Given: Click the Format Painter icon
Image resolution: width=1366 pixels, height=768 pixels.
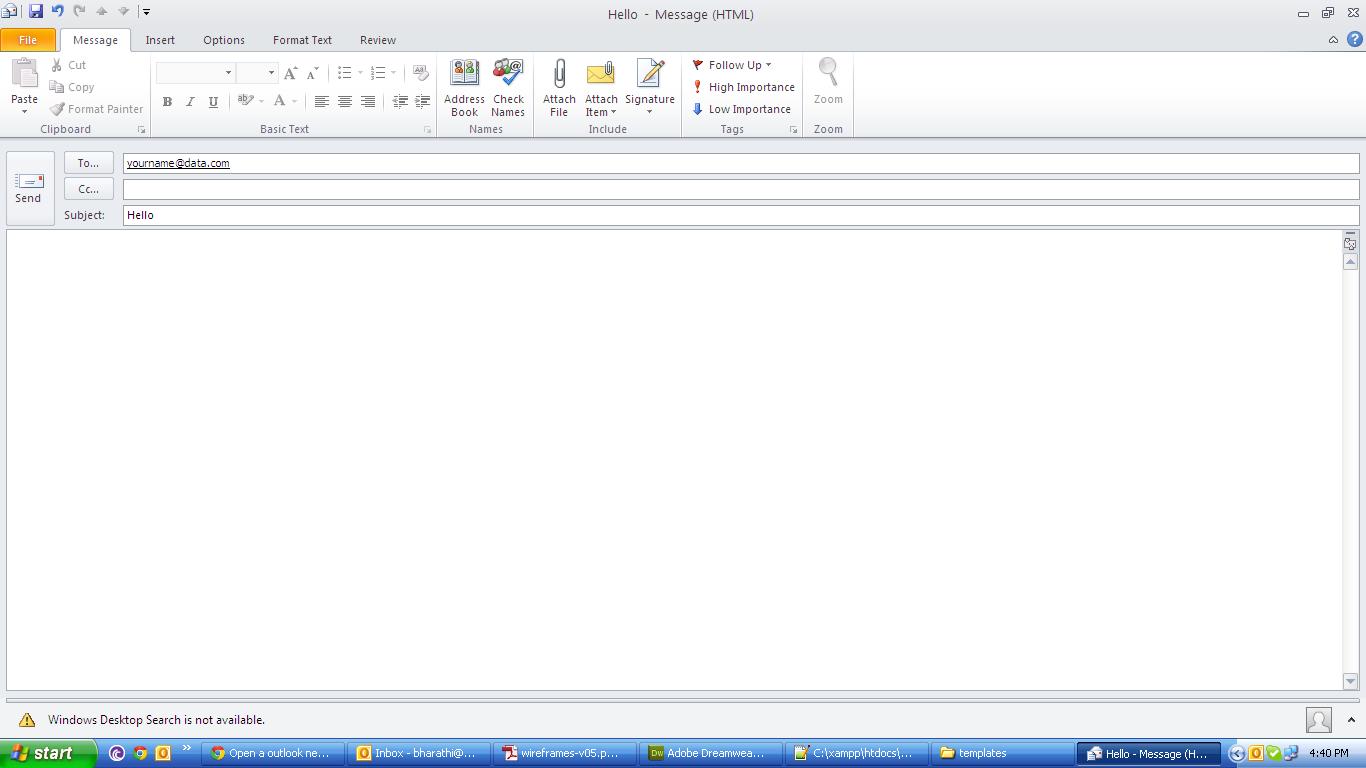Looking at the screenshot, I should [x=56, y=109].
